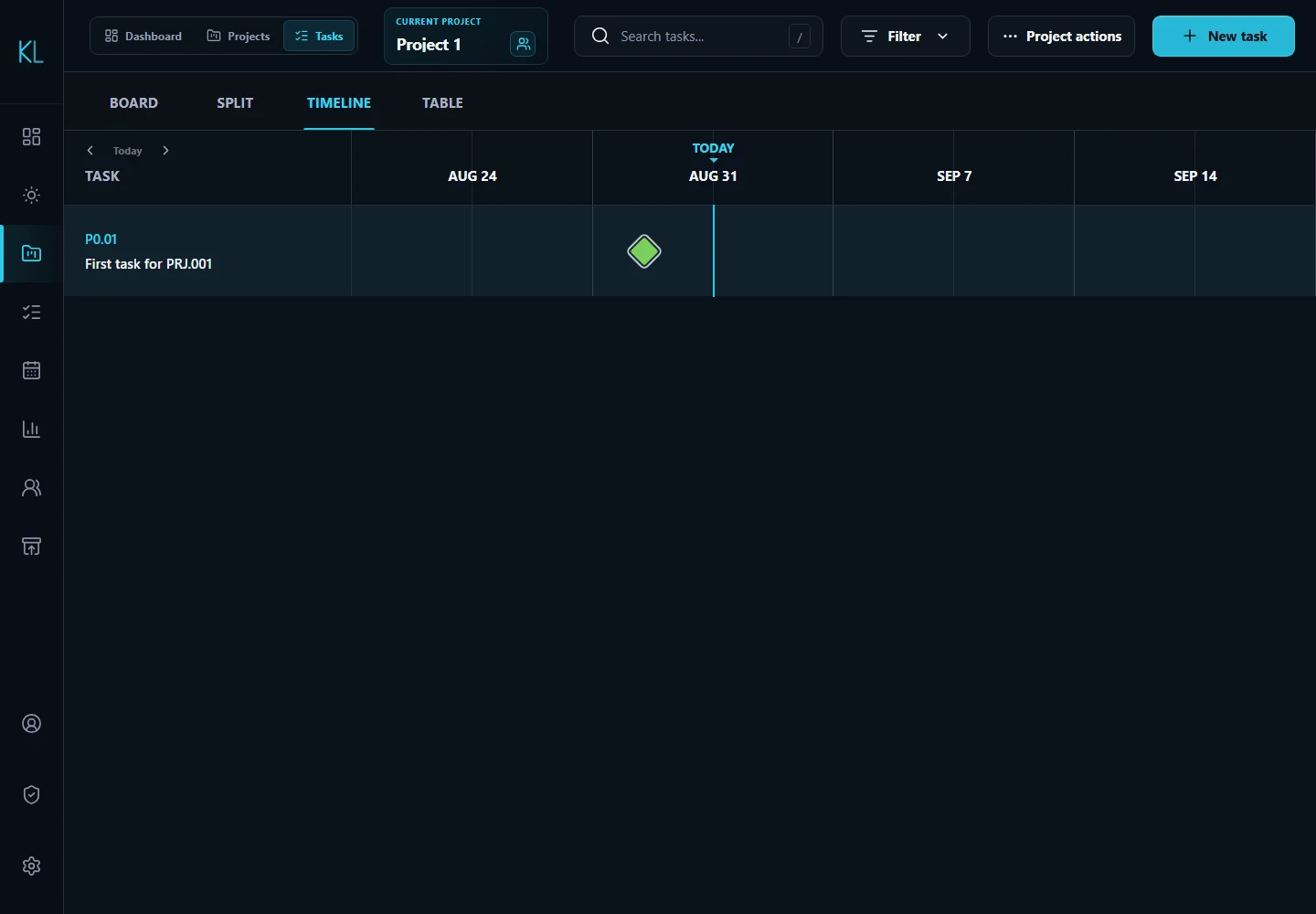This screenshot has width=1316, height=914.
Task: Open task link P0.01
Action: [x=101, y=239]
